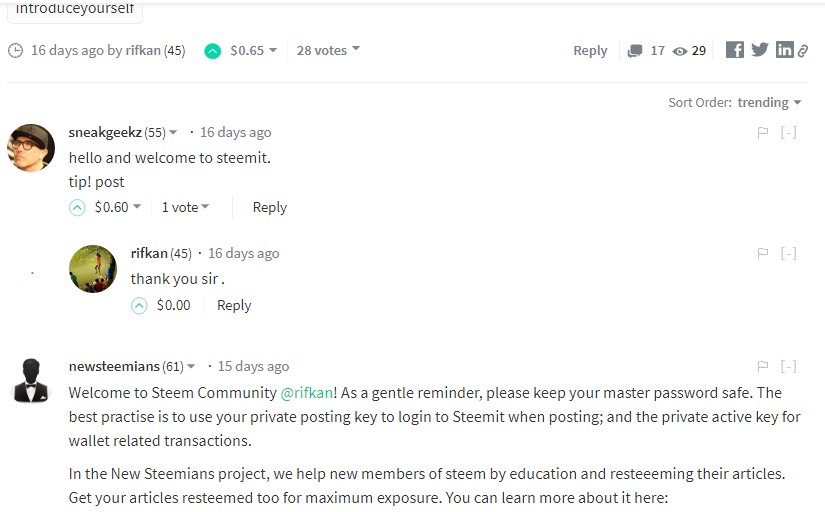825x512 pixels.
Task: Share post on Twitter
Action: 760,50
